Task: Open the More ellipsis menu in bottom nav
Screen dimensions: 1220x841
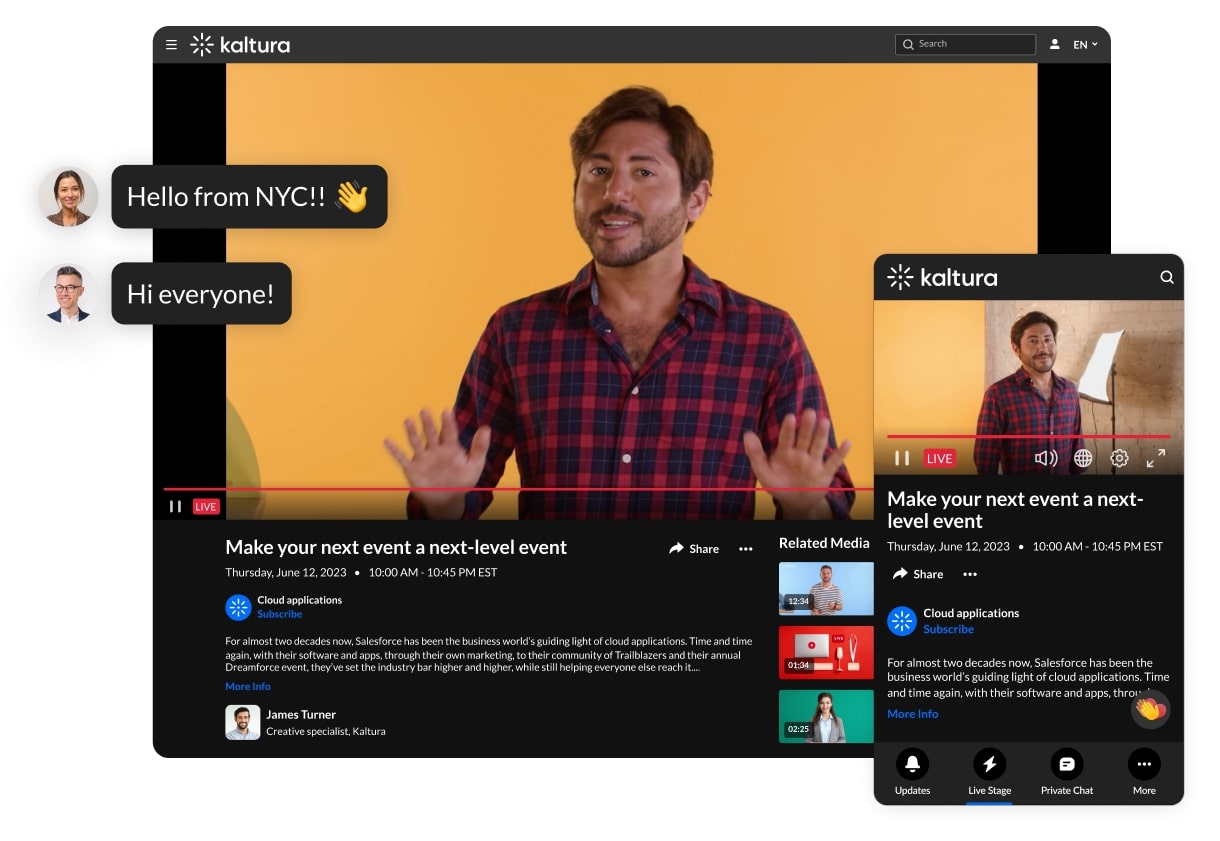Action: click(x=1144, y=765)
